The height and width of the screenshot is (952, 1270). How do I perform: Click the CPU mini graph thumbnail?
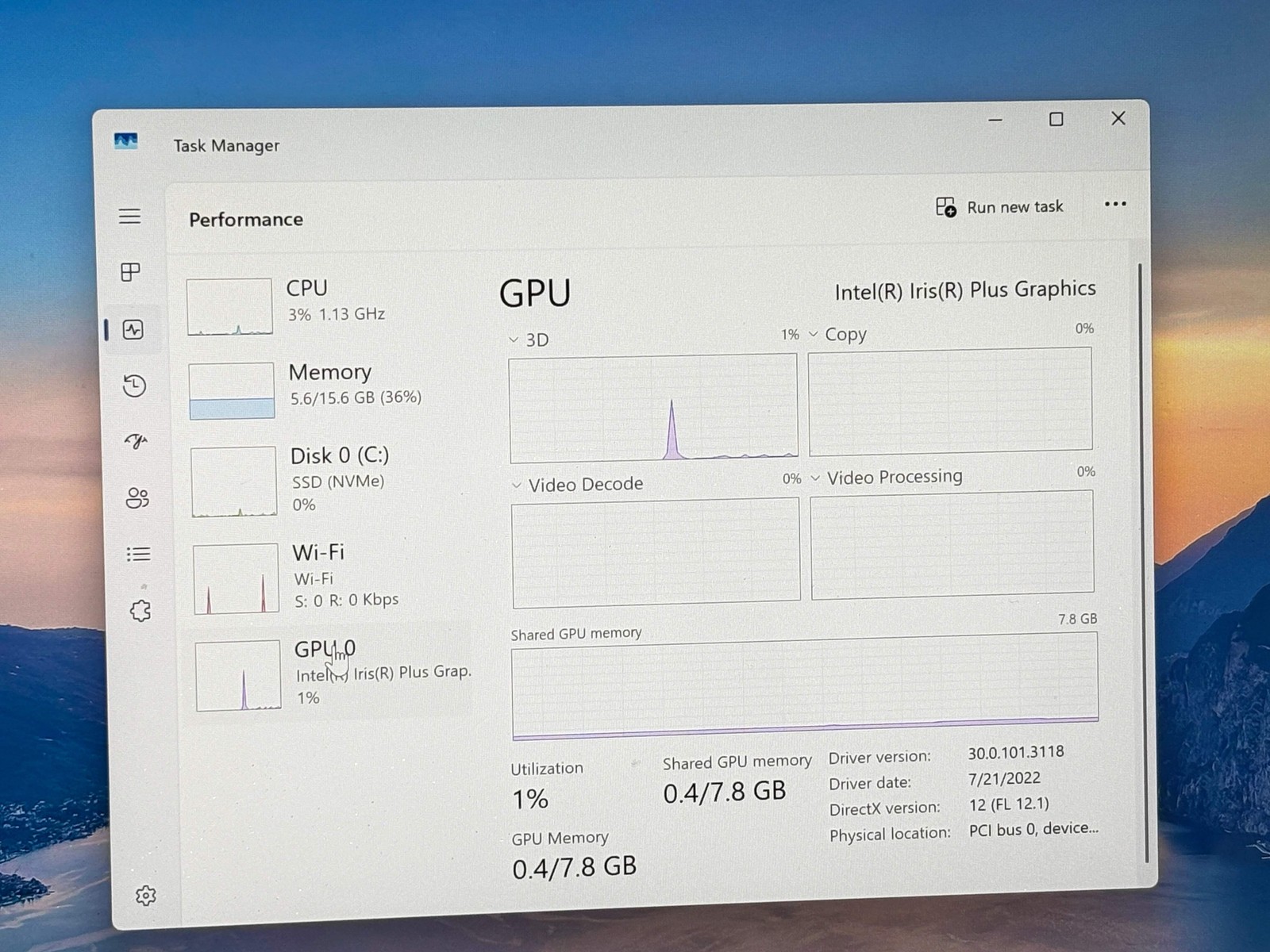pos(229,307)
